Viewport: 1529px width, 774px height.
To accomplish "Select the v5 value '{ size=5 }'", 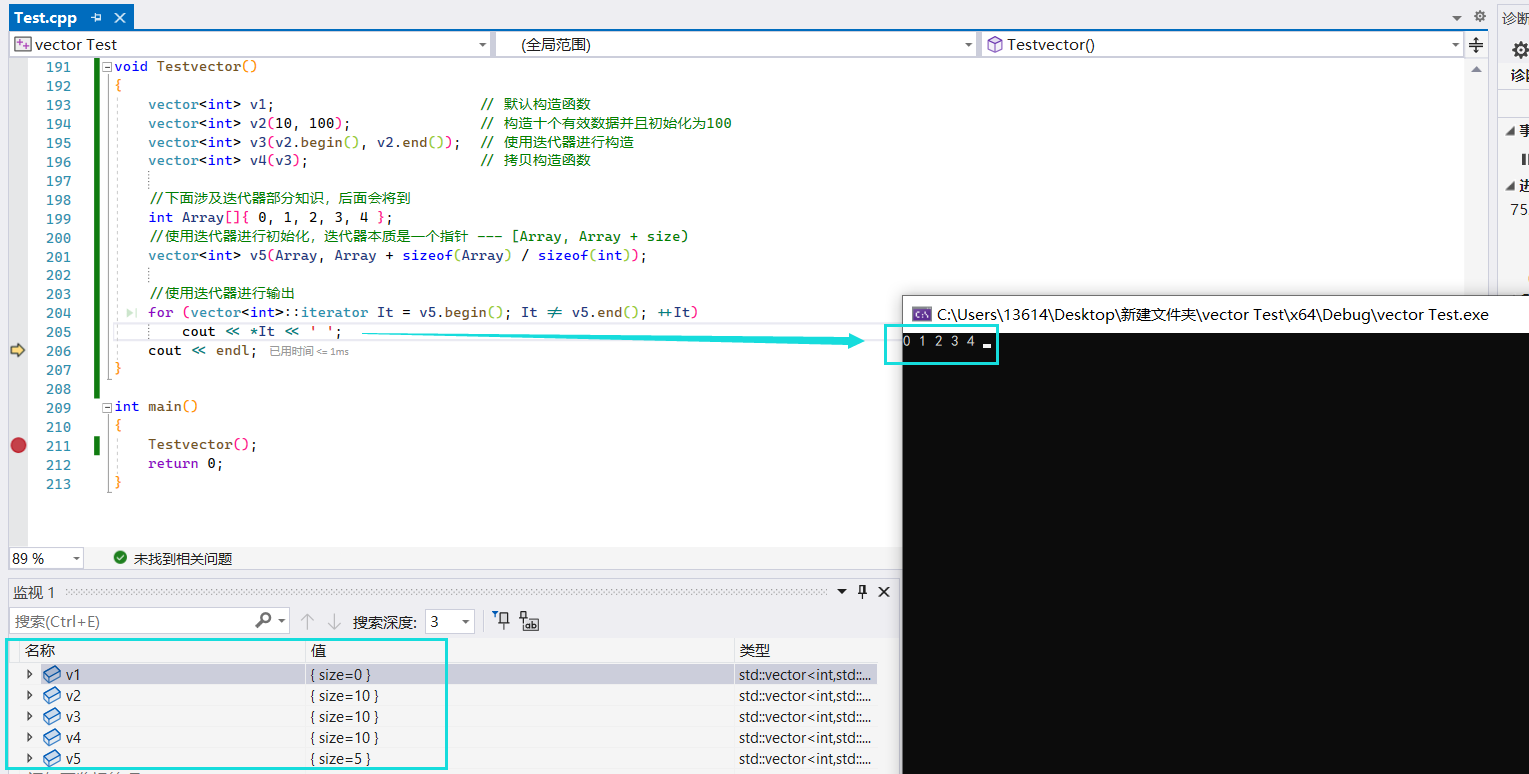I will [341, 759].
